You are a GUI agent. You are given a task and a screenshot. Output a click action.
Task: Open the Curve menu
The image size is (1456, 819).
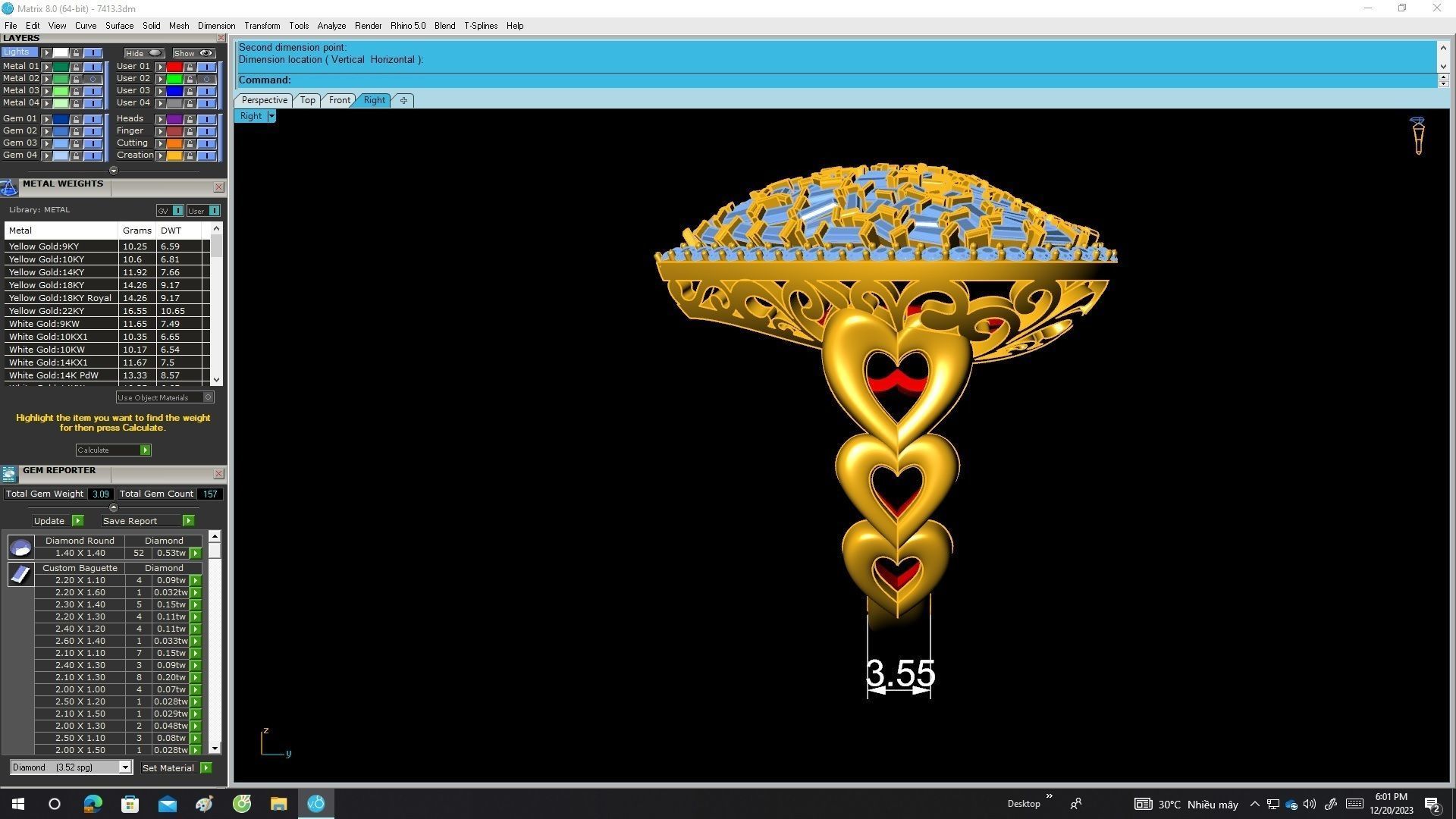tap(85, 26)
